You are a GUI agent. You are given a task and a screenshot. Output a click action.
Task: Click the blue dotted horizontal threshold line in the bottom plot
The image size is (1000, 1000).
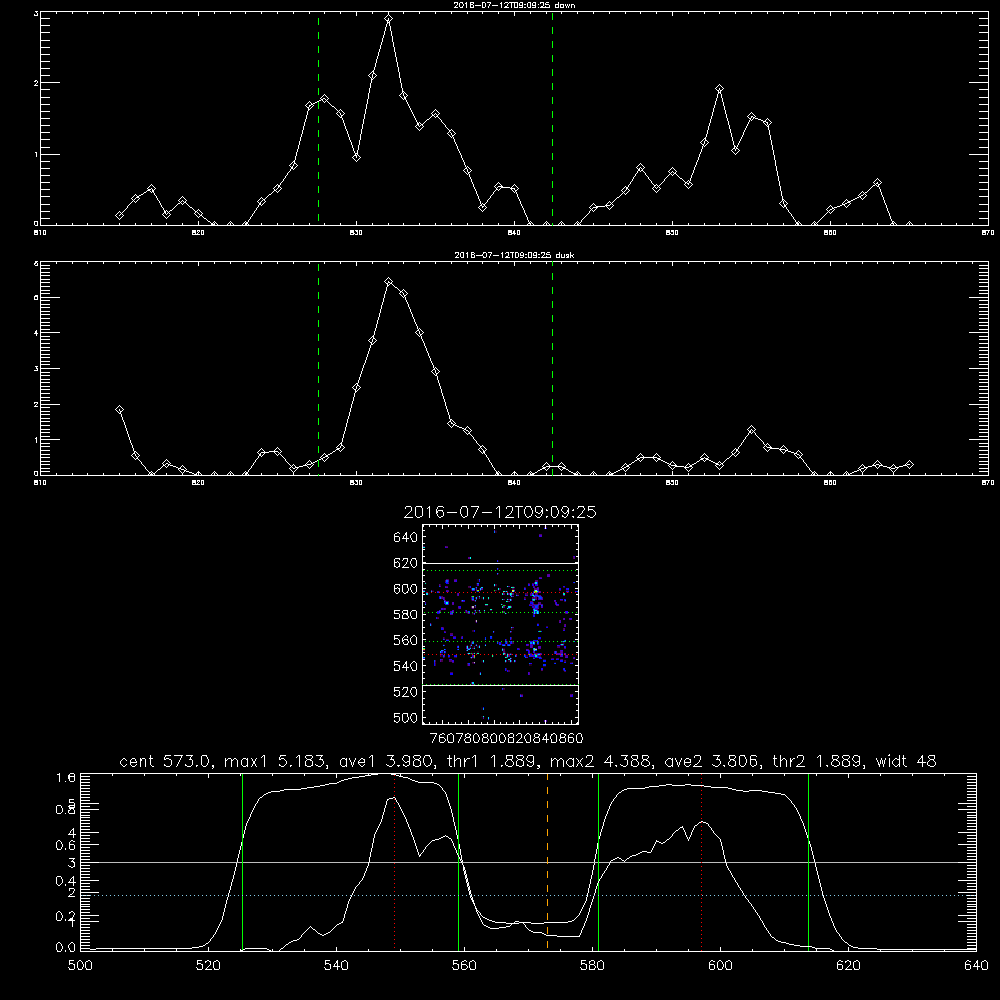tap(528, 895)
